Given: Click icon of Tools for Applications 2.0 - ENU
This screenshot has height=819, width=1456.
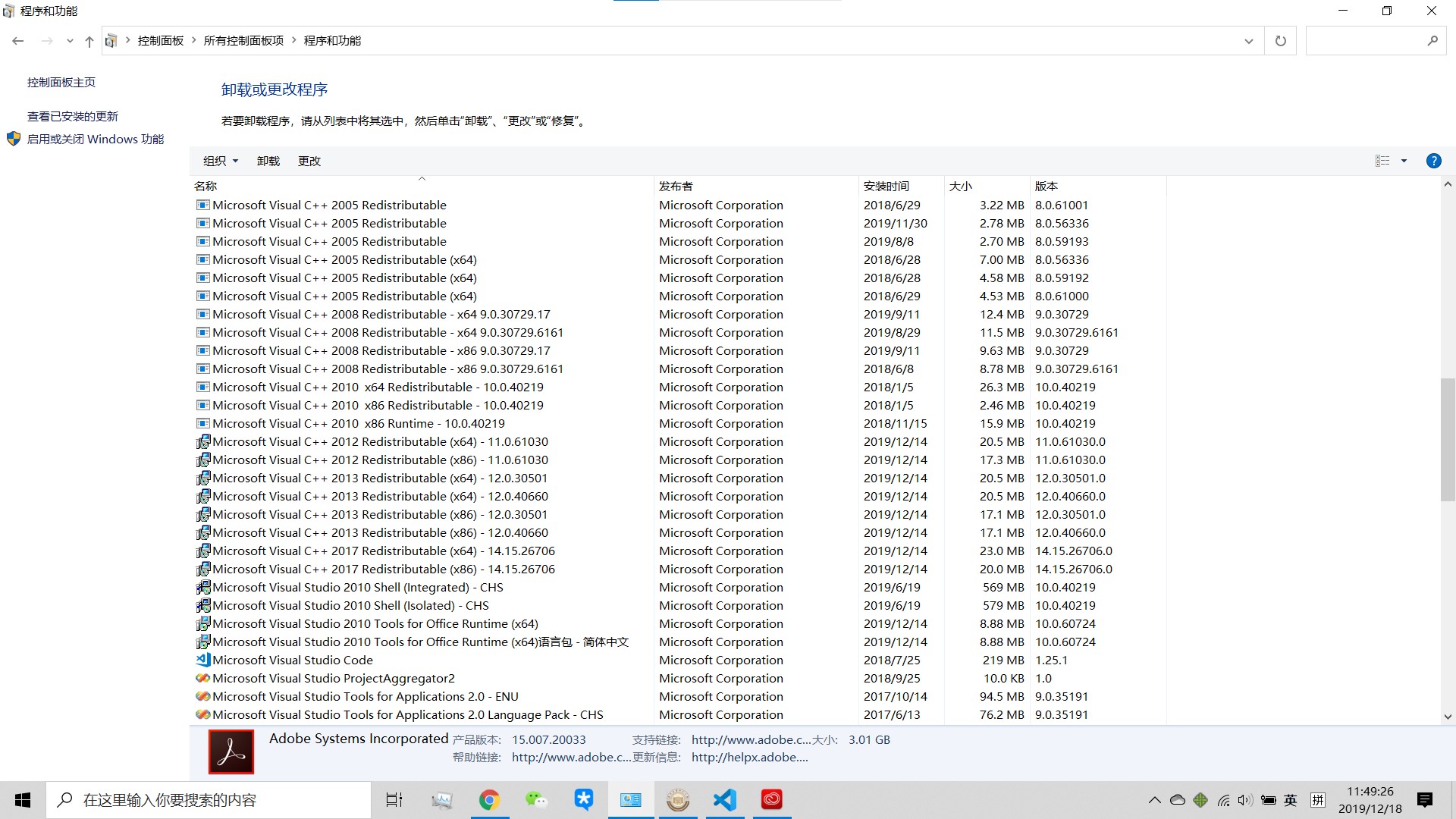Looking at the screenshot, I should (x=203, y=697).
